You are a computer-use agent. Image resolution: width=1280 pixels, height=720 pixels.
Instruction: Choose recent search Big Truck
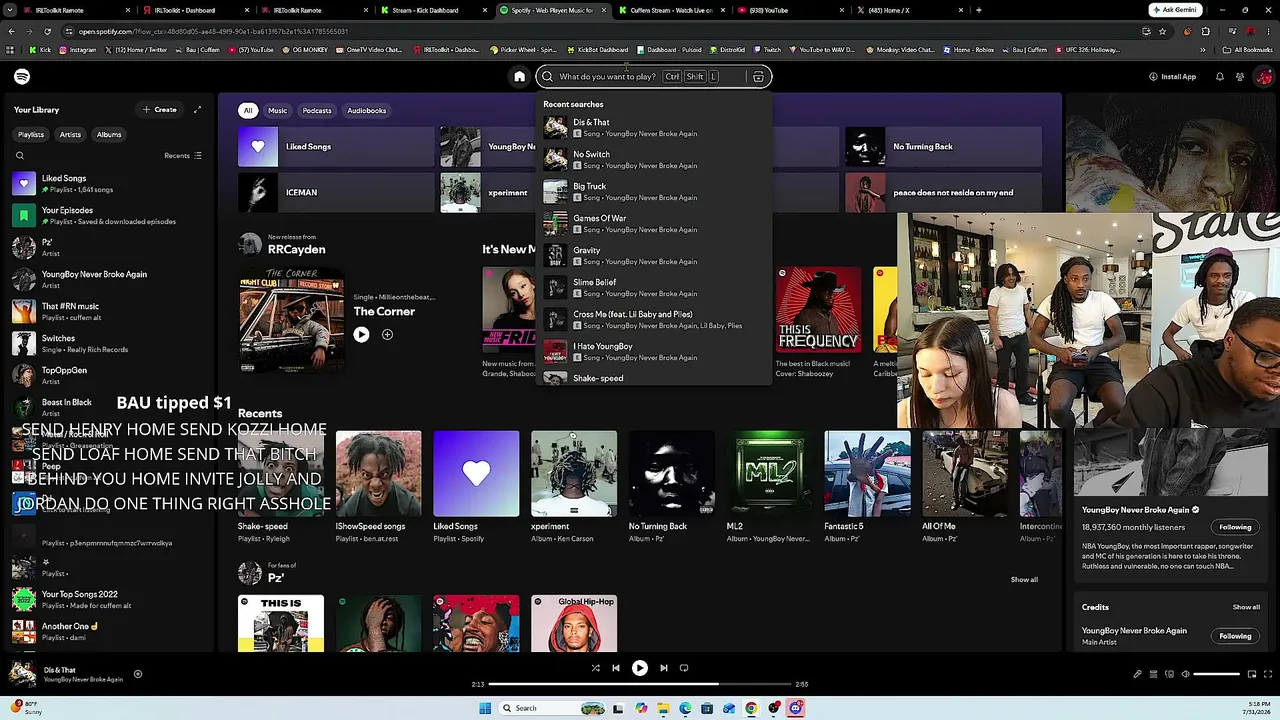click(x=654, y=192)
